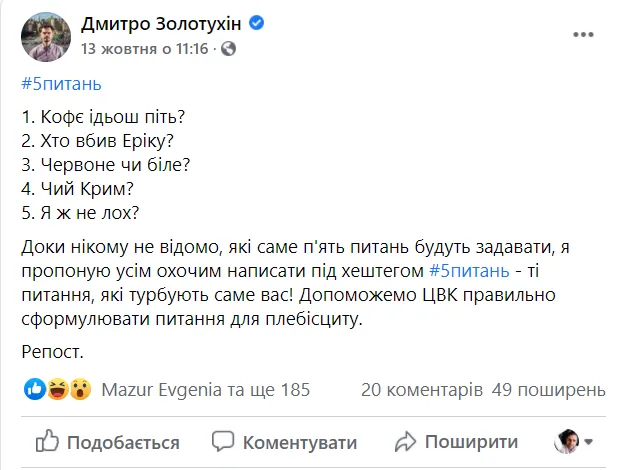Click the #5питань hashtag at top

[x=60, y=82]
